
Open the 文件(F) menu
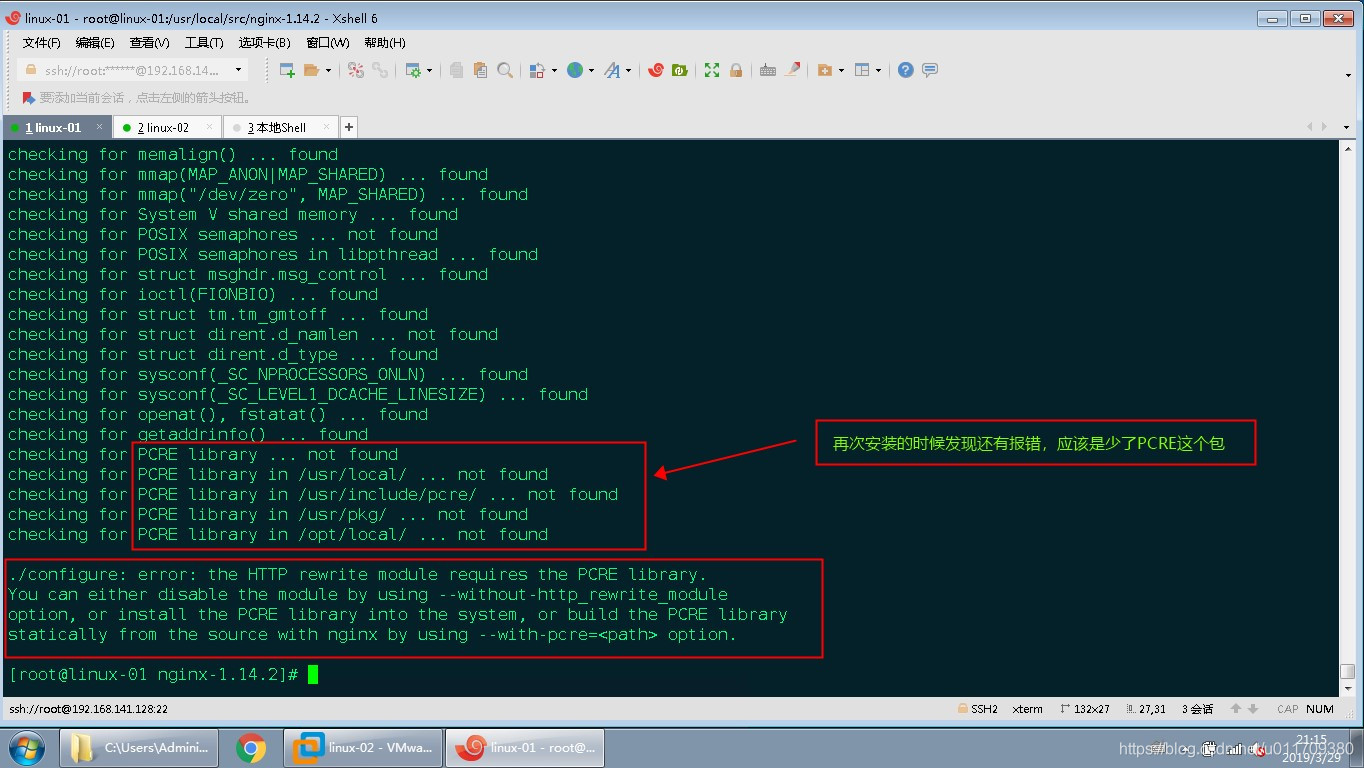click(x=41, y=43)
